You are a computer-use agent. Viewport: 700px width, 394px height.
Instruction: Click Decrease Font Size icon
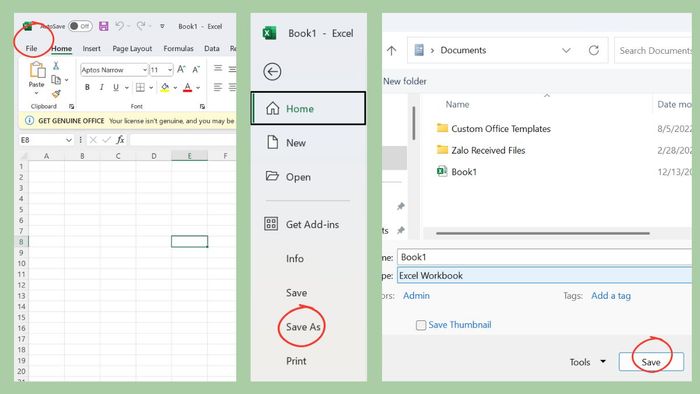[x=196, y=69]
